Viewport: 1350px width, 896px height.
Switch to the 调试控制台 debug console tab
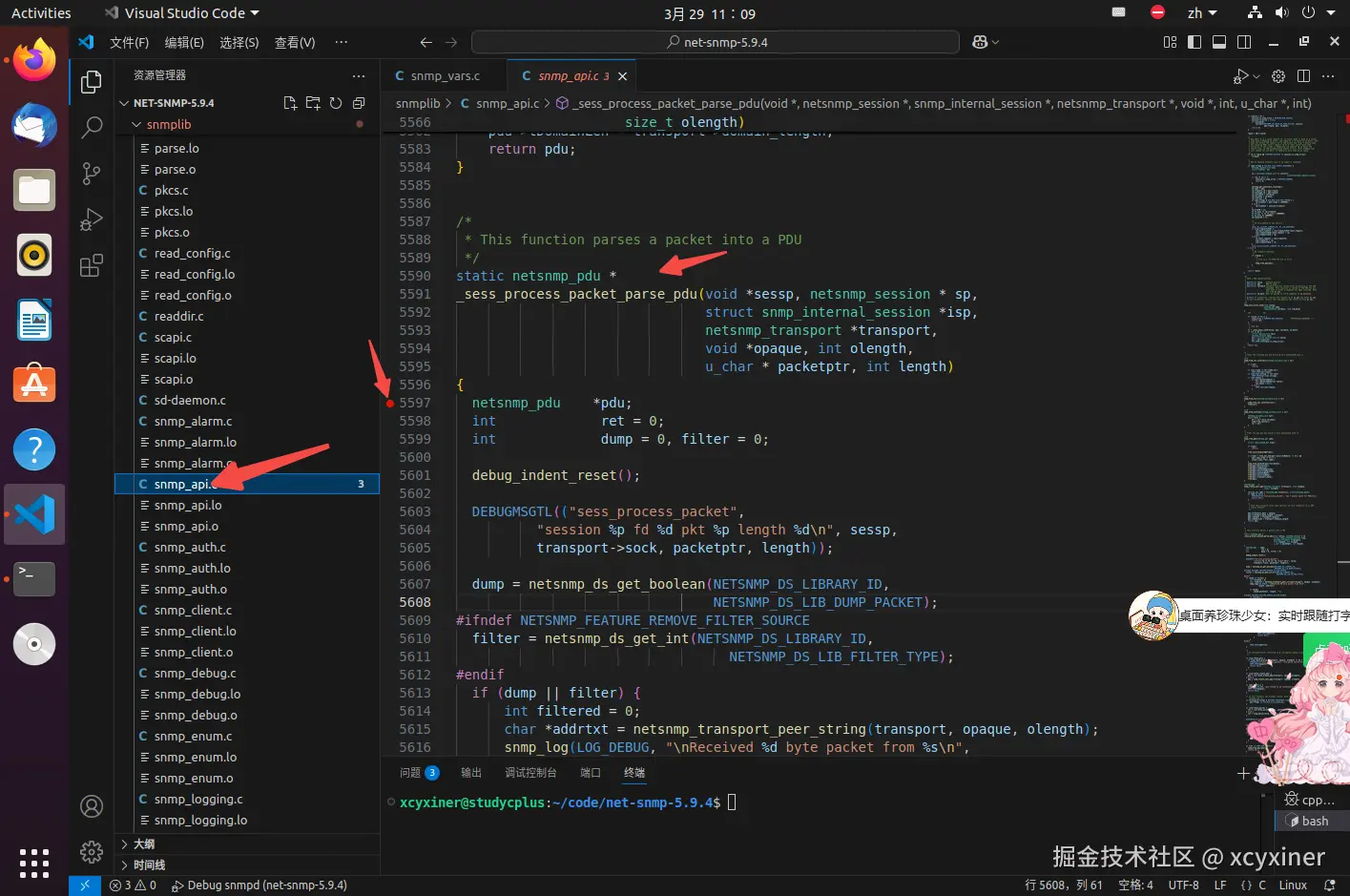pos(530,773)
